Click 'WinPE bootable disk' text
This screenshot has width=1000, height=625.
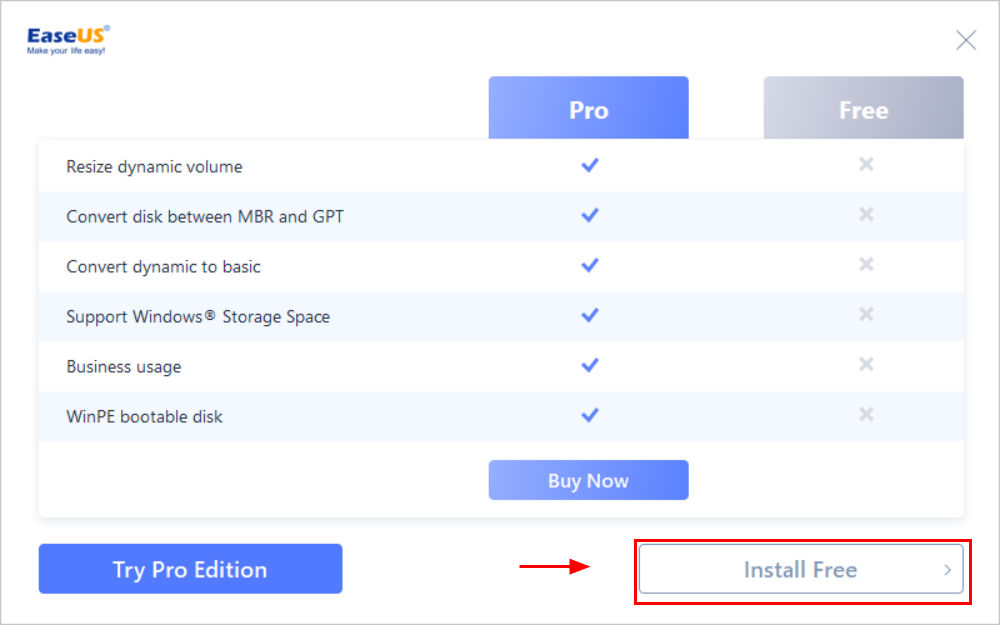(144, 417)
